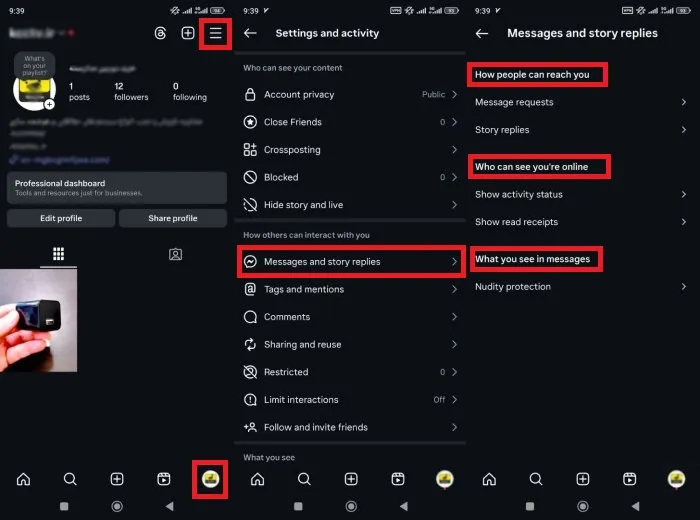Viewport: 700px width, 520px height.
Task: Expand Limit interactions chevron
Action: coord(454,399)
